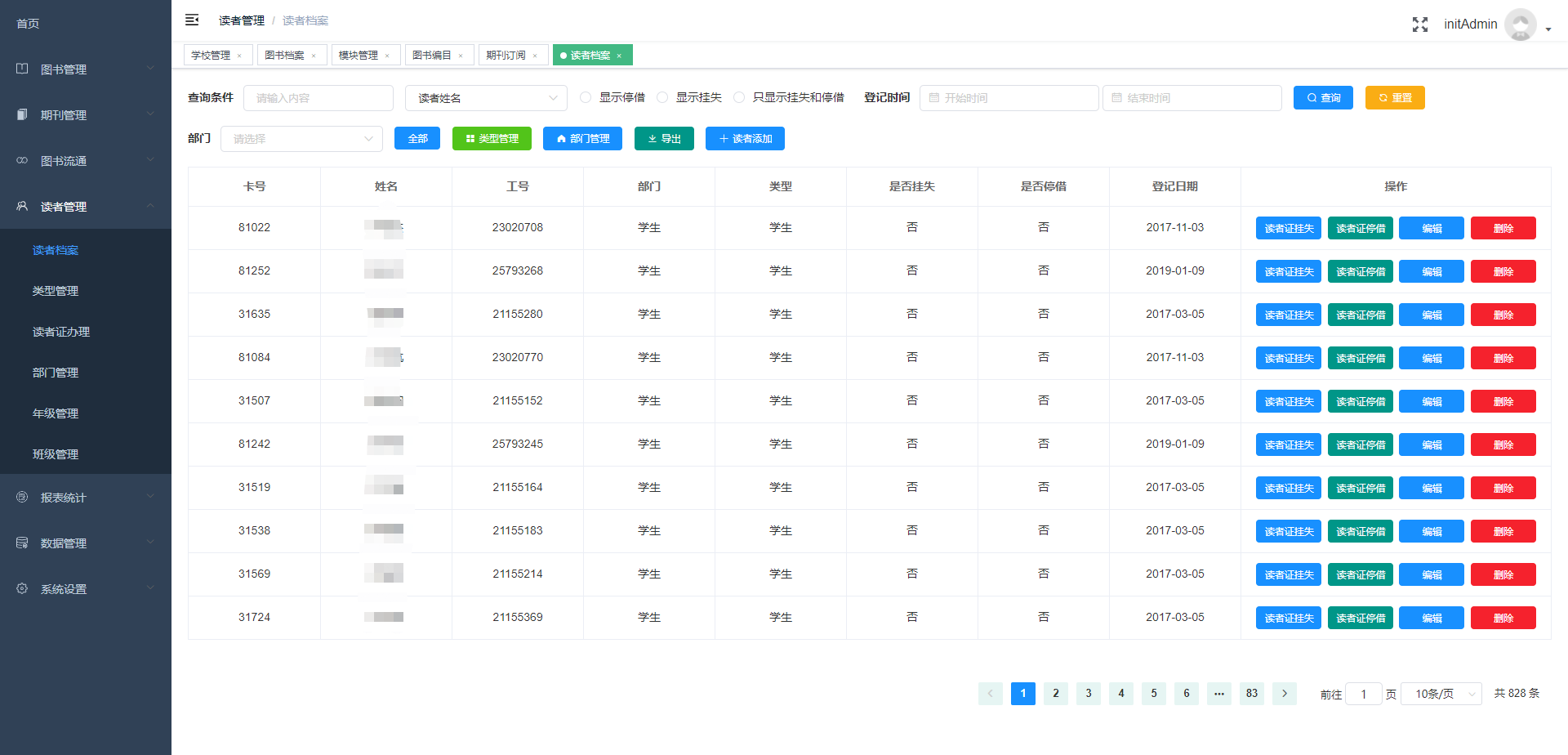Close the 模块管理 tab

tap(387, 56)
